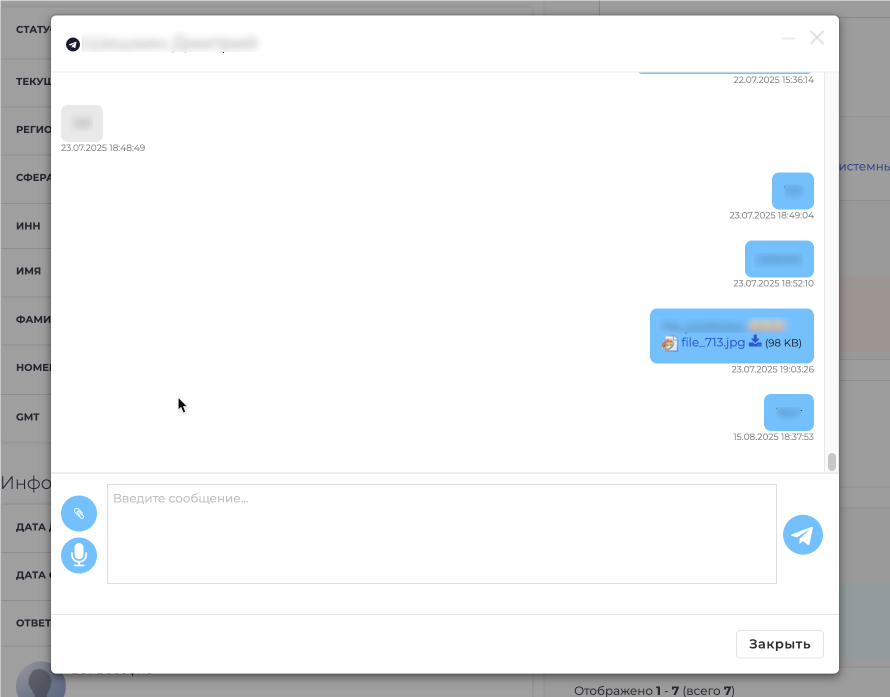Image resolution: width=890 pixels, height=697 pixels.
Task: Minimize the chat dialog
Action: pyautogui.click(x=788, y=39)
